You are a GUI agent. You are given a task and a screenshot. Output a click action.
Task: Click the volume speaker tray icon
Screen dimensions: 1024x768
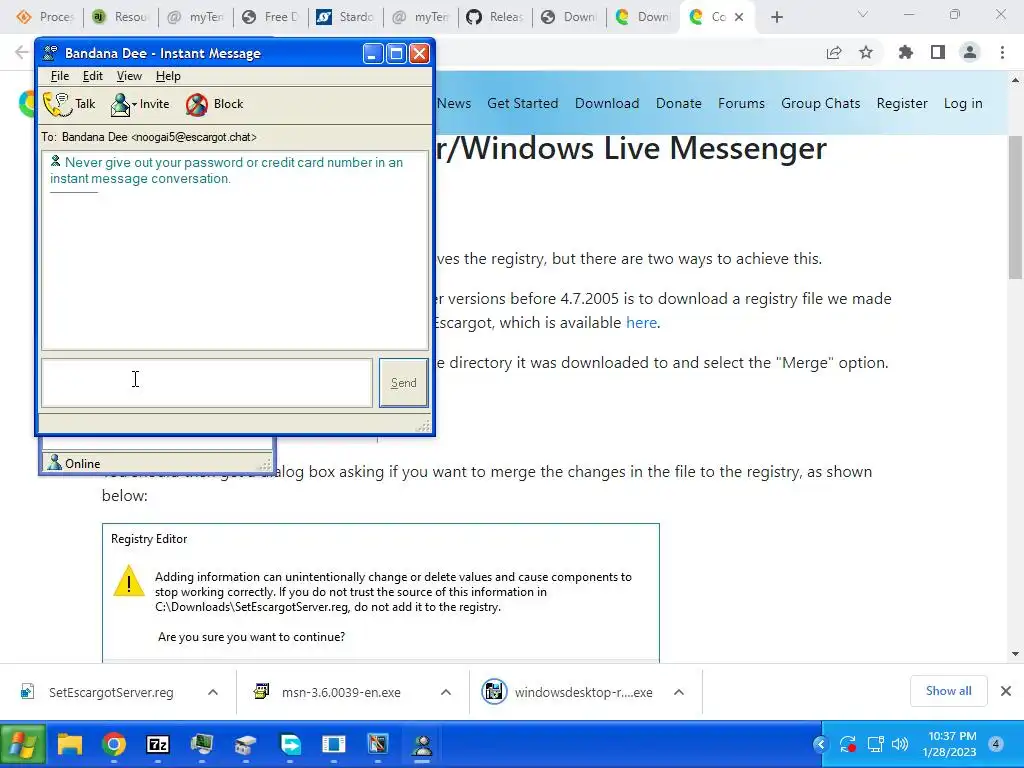[x=900, y=744]
